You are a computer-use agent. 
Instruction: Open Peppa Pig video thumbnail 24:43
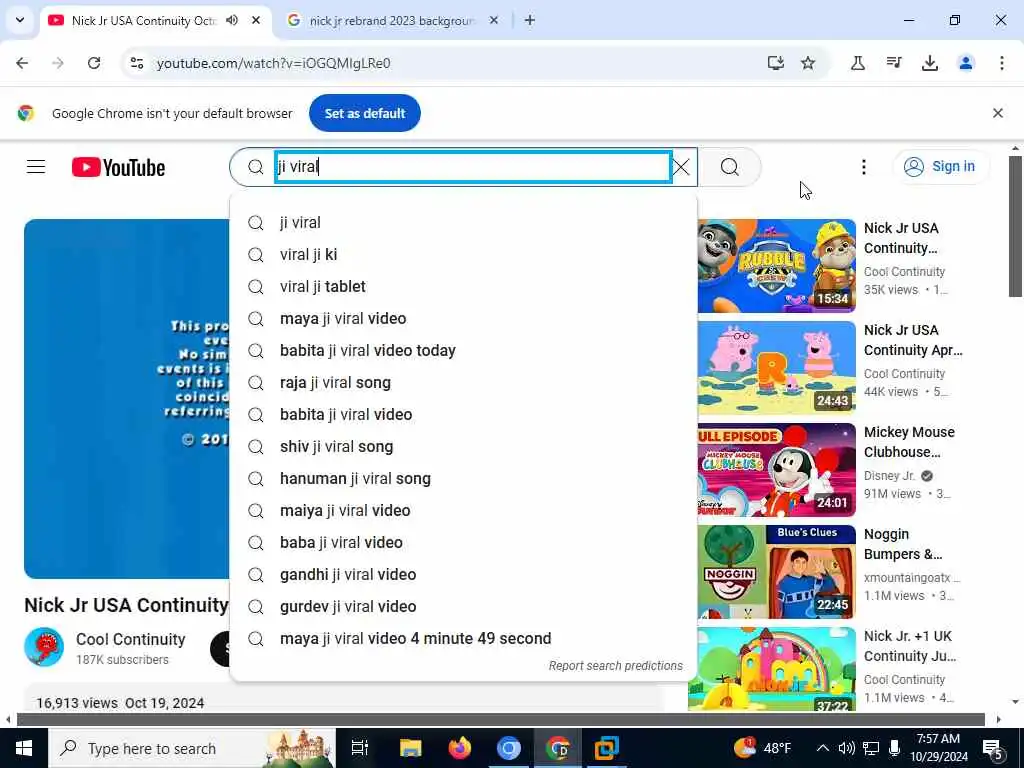click(x=776, y=368)
